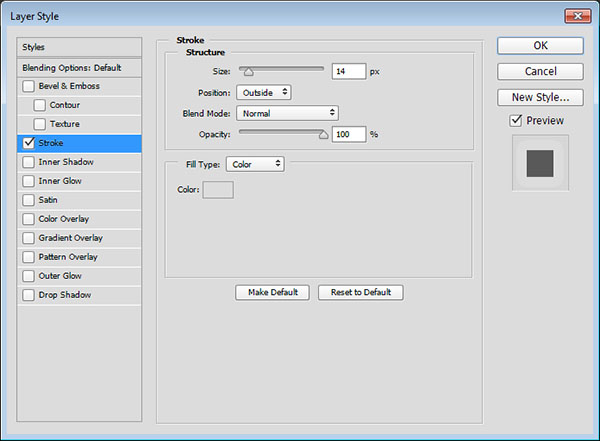This screenshot has height=441, width=600.
Task: Enable the Drop Shadow checkbox
Action: pos(27,295)
